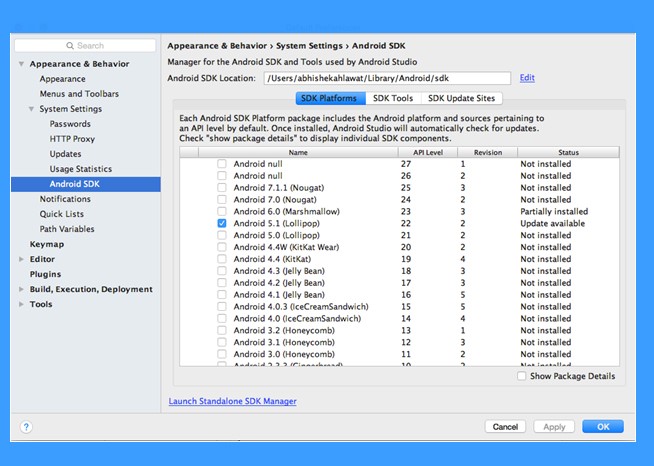This screenshot has width=654, height=466.
Task: Focus the settings Search field
Action: coord(85,45)
